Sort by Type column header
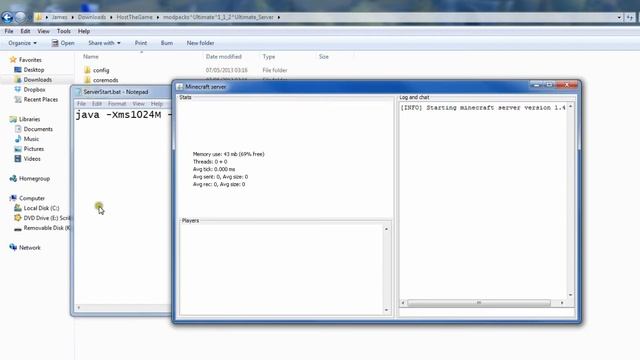This screenshot has width=640, height=360. (269, 57)
